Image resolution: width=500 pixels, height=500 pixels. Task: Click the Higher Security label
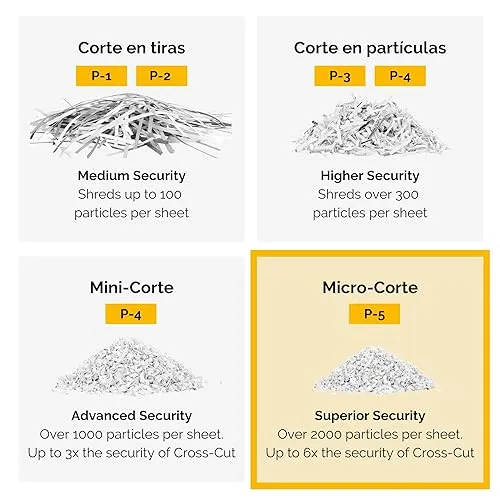click(x=370, y=176)
